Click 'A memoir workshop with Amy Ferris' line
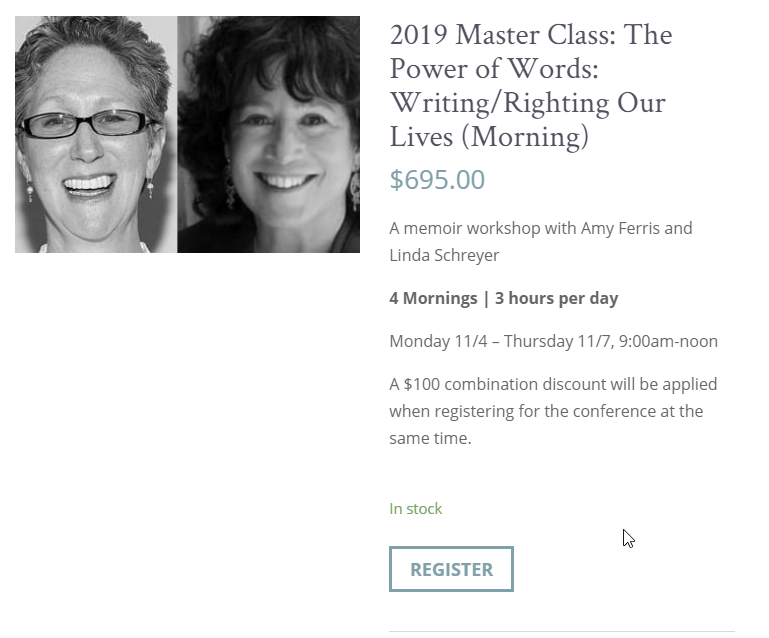 540,228
